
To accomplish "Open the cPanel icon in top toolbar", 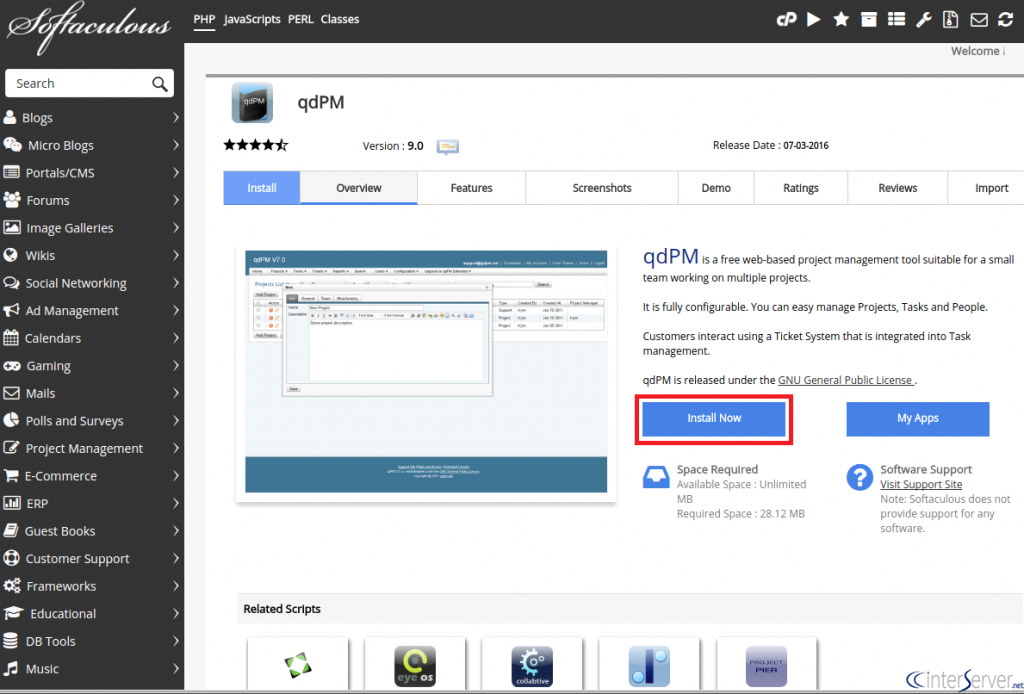I will pos(786,20).
